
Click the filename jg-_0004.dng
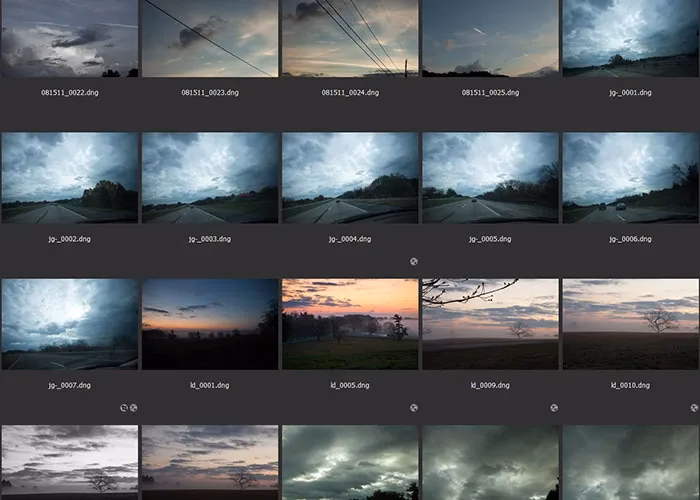pyautogui.click(x=350, y=239)
